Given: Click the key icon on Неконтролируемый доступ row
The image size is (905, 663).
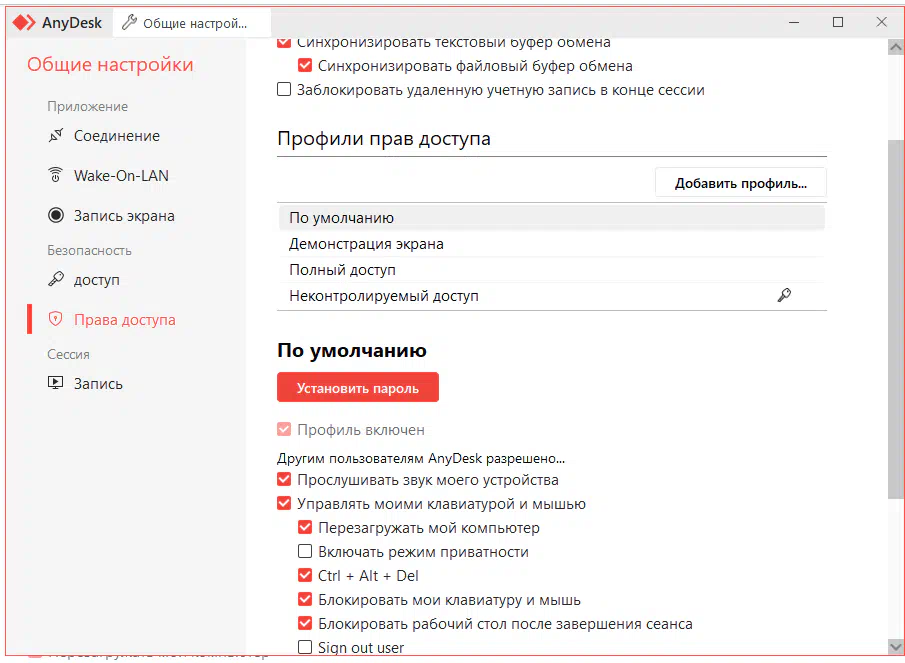Looking at the screenshot, I should [x=784, y=295].
